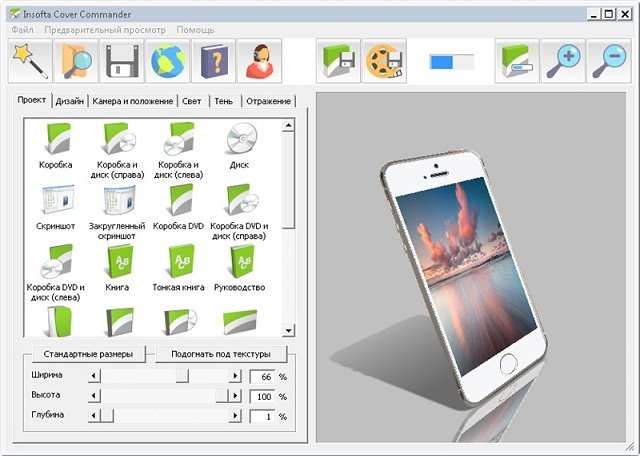Pick the Закругленный скриншот template

pos(117,212)
